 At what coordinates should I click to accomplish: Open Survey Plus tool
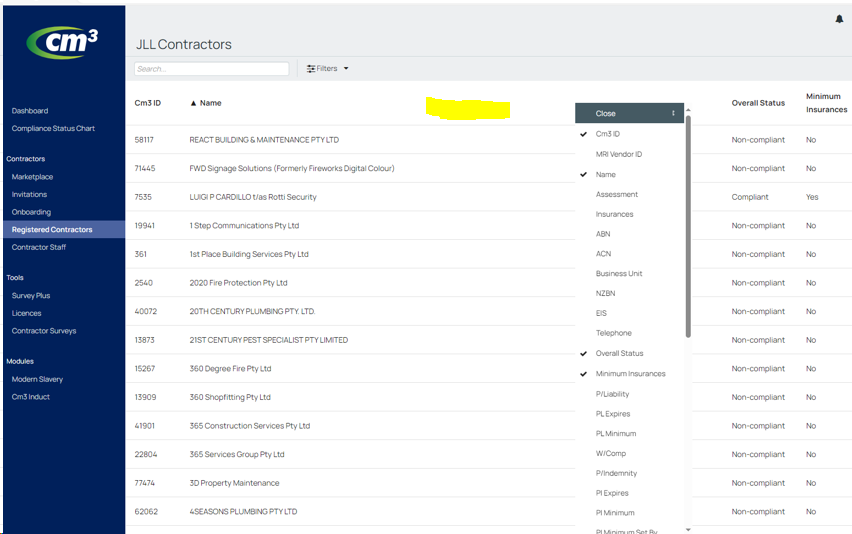(31, 296)
